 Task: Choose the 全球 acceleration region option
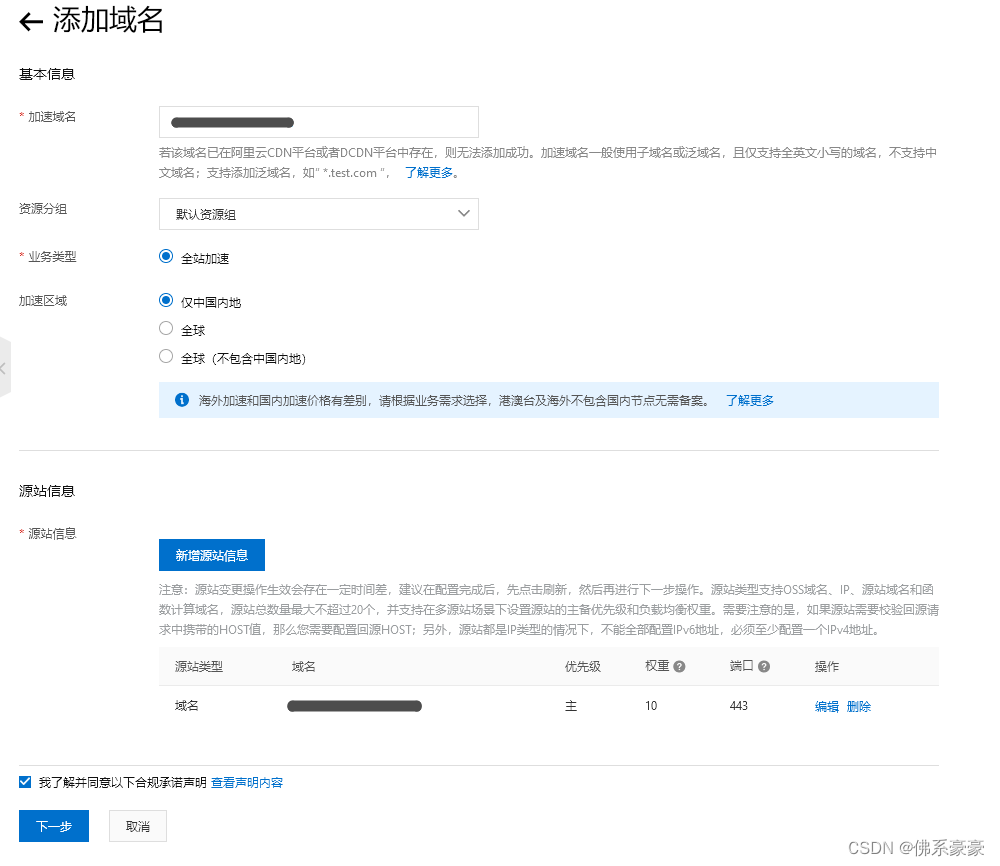[165, 328]
